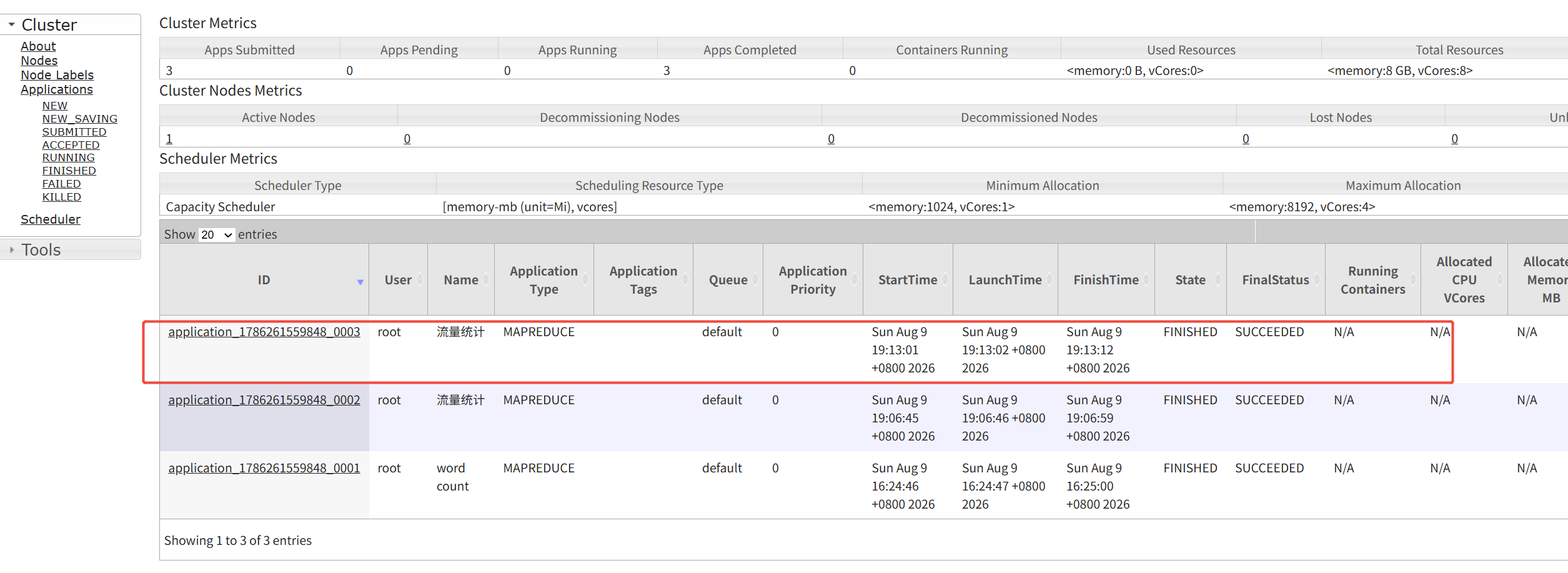Open the Show entries count dropdown
1568x573 pixels.
coord(216,234)
